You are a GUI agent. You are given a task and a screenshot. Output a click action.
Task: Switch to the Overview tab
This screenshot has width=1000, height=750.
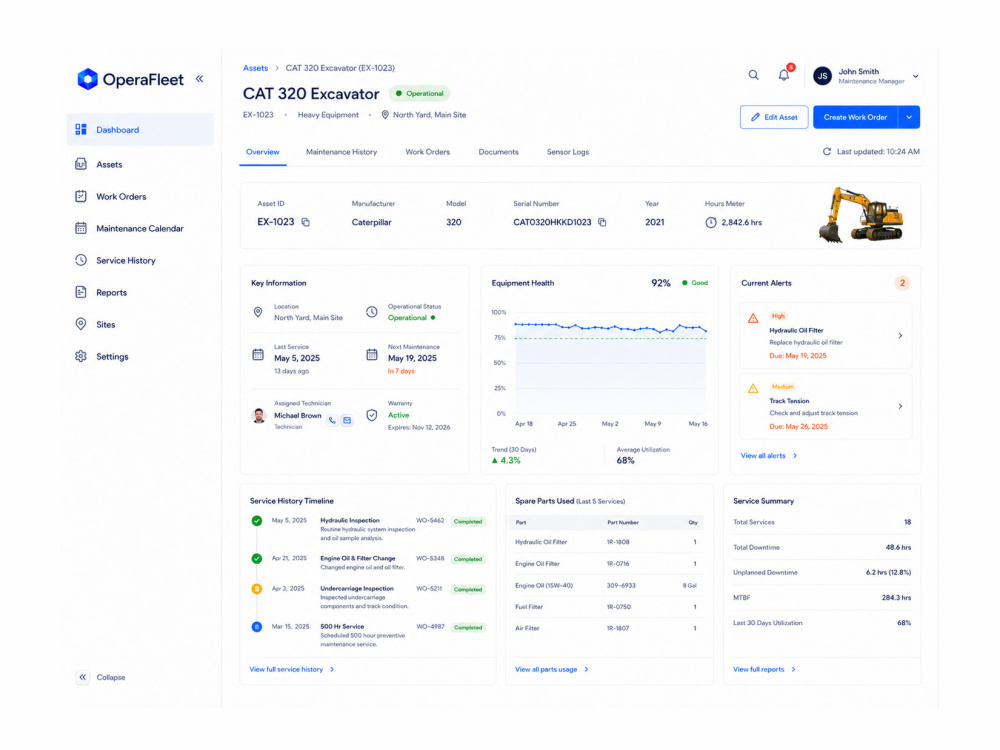[263, 152]
